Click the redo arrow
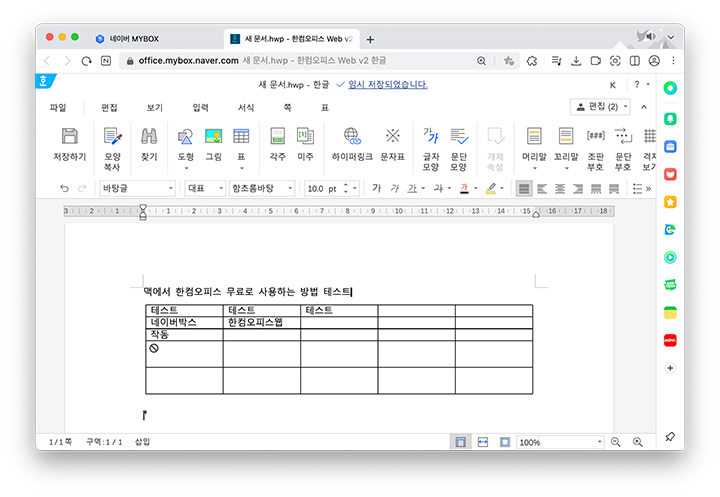 pyautogui.click(x=82, y=188)
